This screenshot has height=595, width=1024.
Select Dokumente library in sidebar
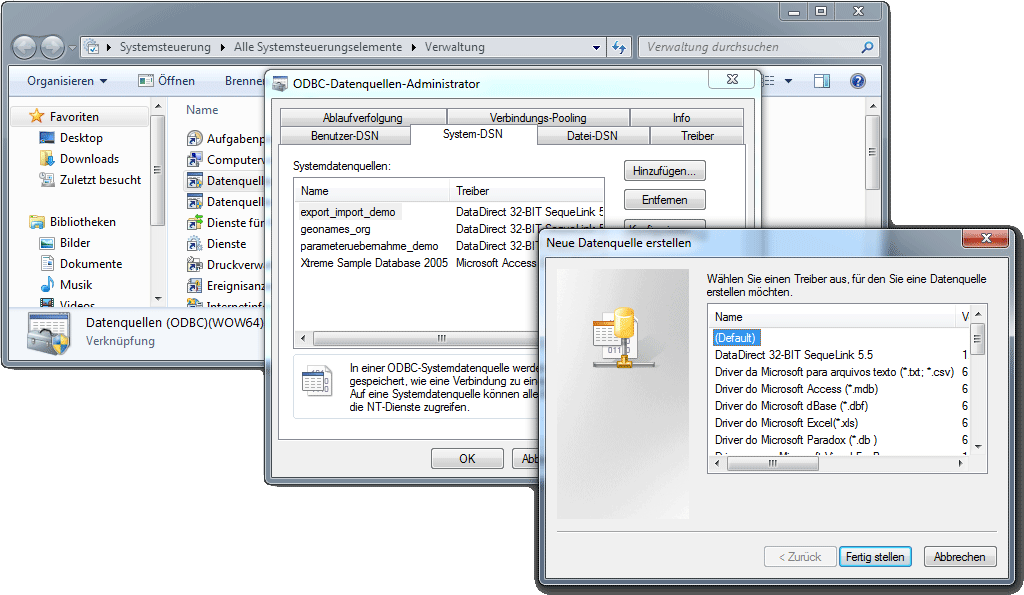pos(90,264)
